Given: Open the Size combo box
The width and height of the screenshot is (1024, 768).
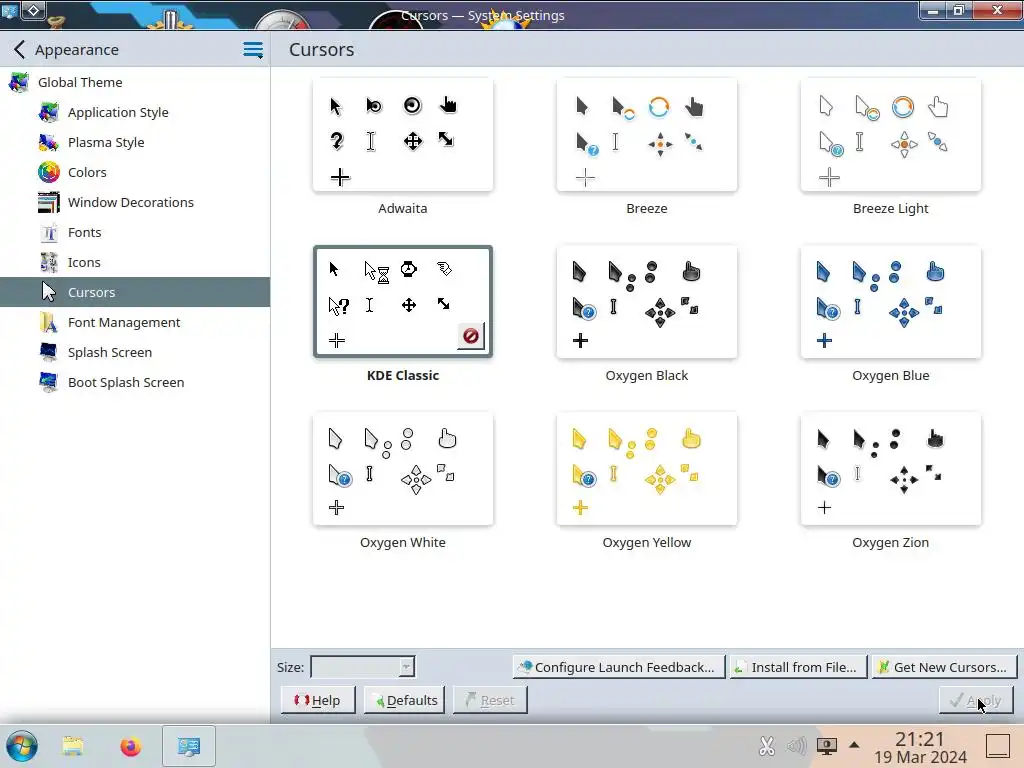Looking at the screenshot, I should click(362, 667).
